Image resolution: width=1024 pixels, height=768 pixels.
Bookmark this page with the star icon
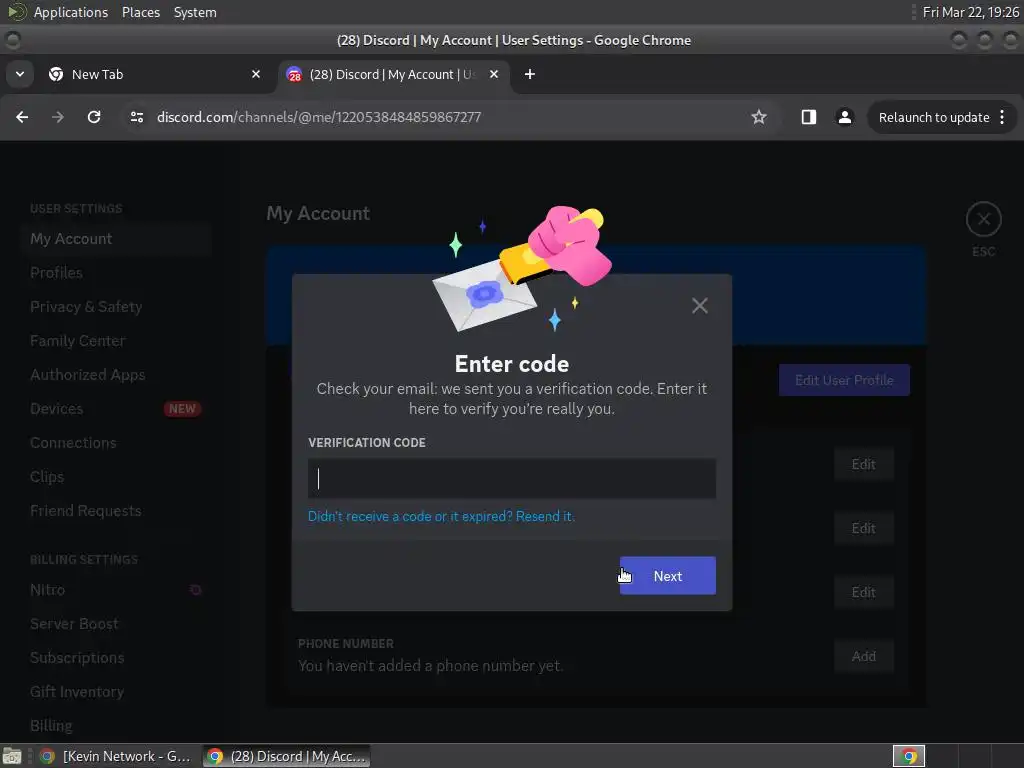(758, 117)
